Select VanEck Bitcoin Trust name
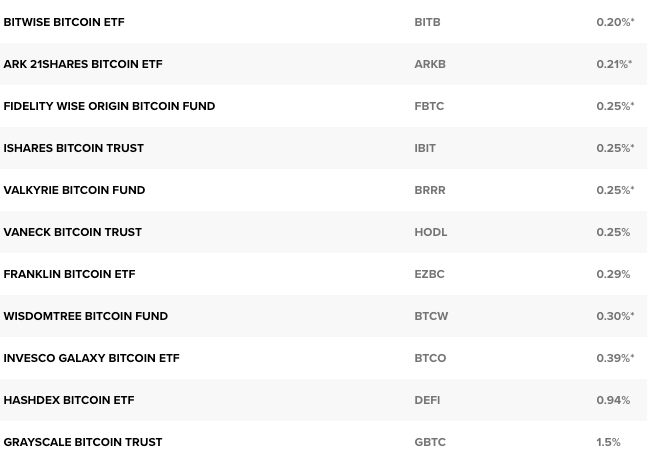The width and height of the screenshot is (647, 459). 73,232
